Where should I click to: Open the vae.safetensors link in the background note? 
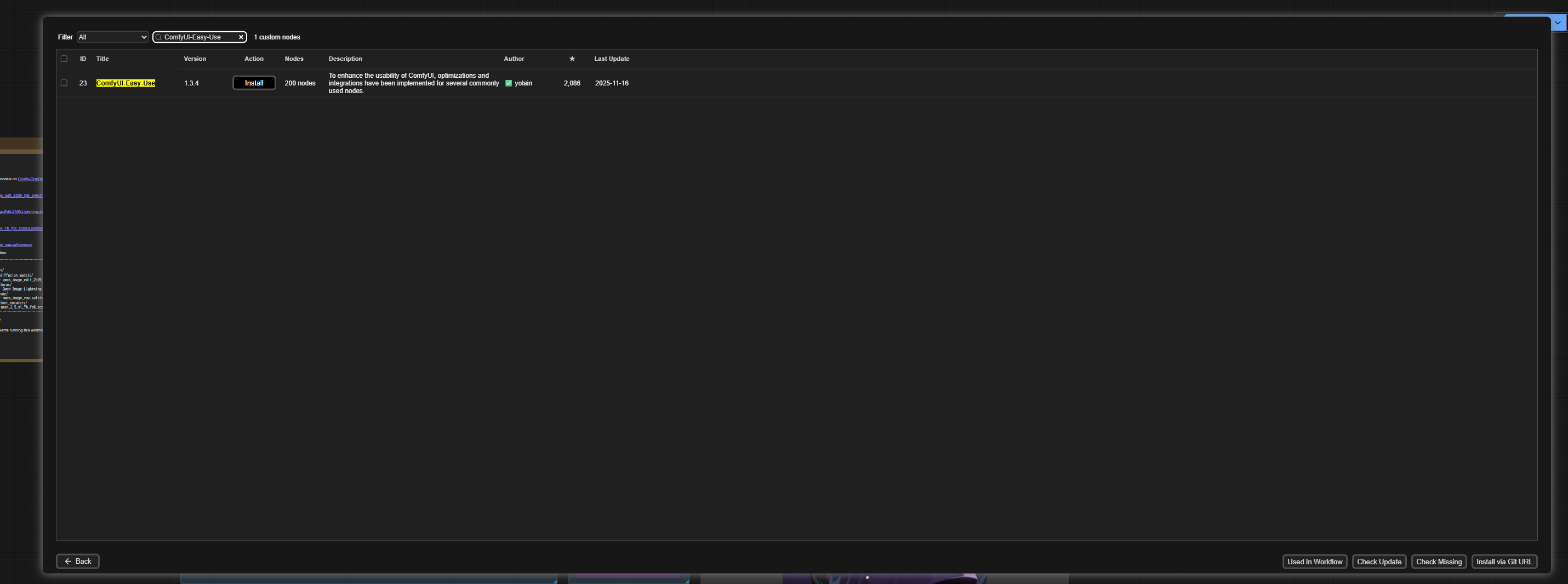coord(16,244)
